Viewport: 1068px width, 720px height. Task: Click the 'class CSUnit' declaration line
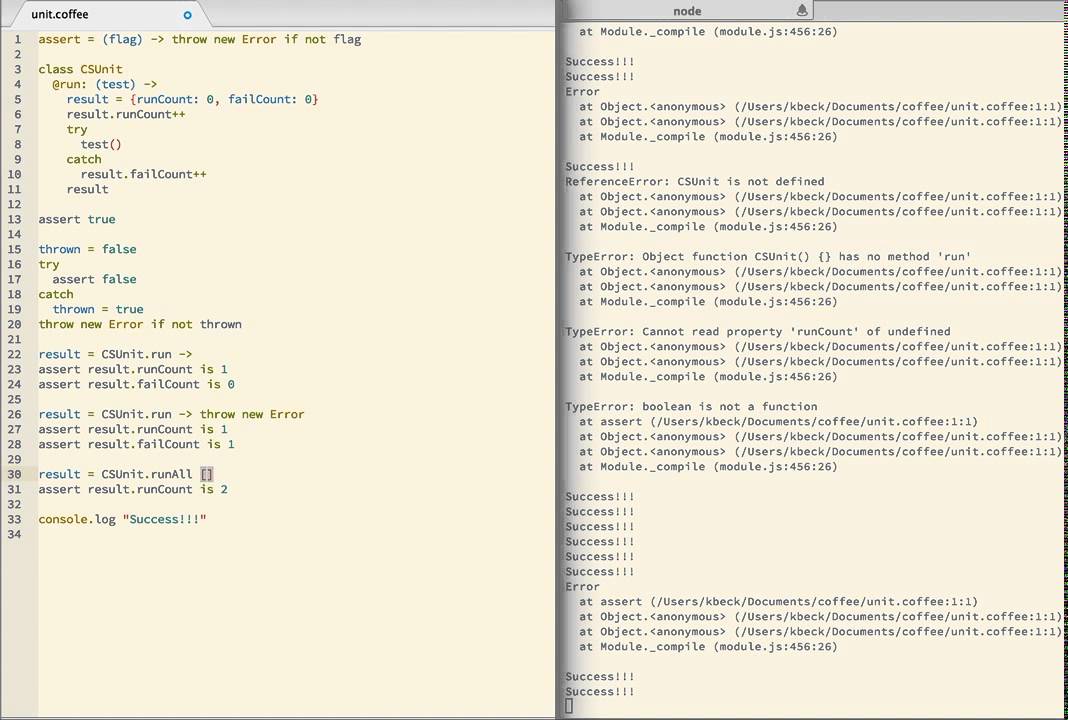tap(80, 69)
